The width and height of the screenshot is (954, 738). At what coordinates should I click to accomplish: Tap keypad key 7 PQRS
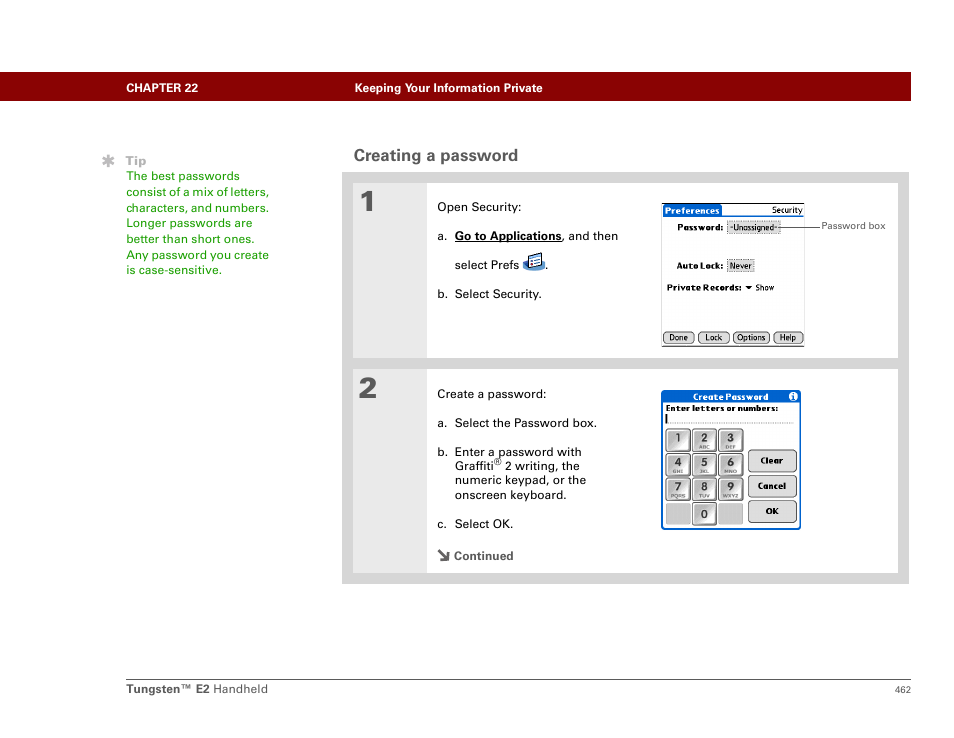(x=678, y=489)
